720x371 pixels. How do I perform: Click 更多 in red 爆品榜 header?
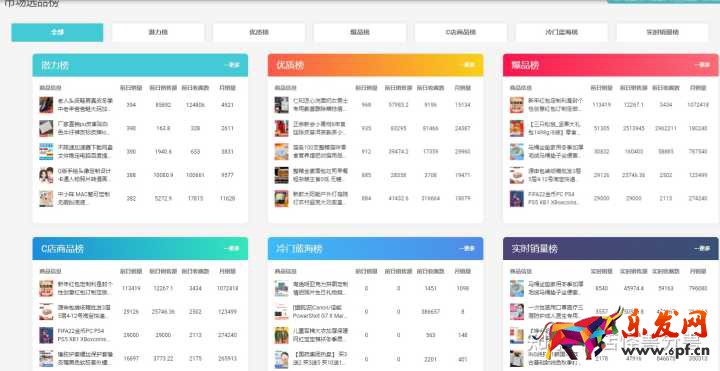pos(702,65)
